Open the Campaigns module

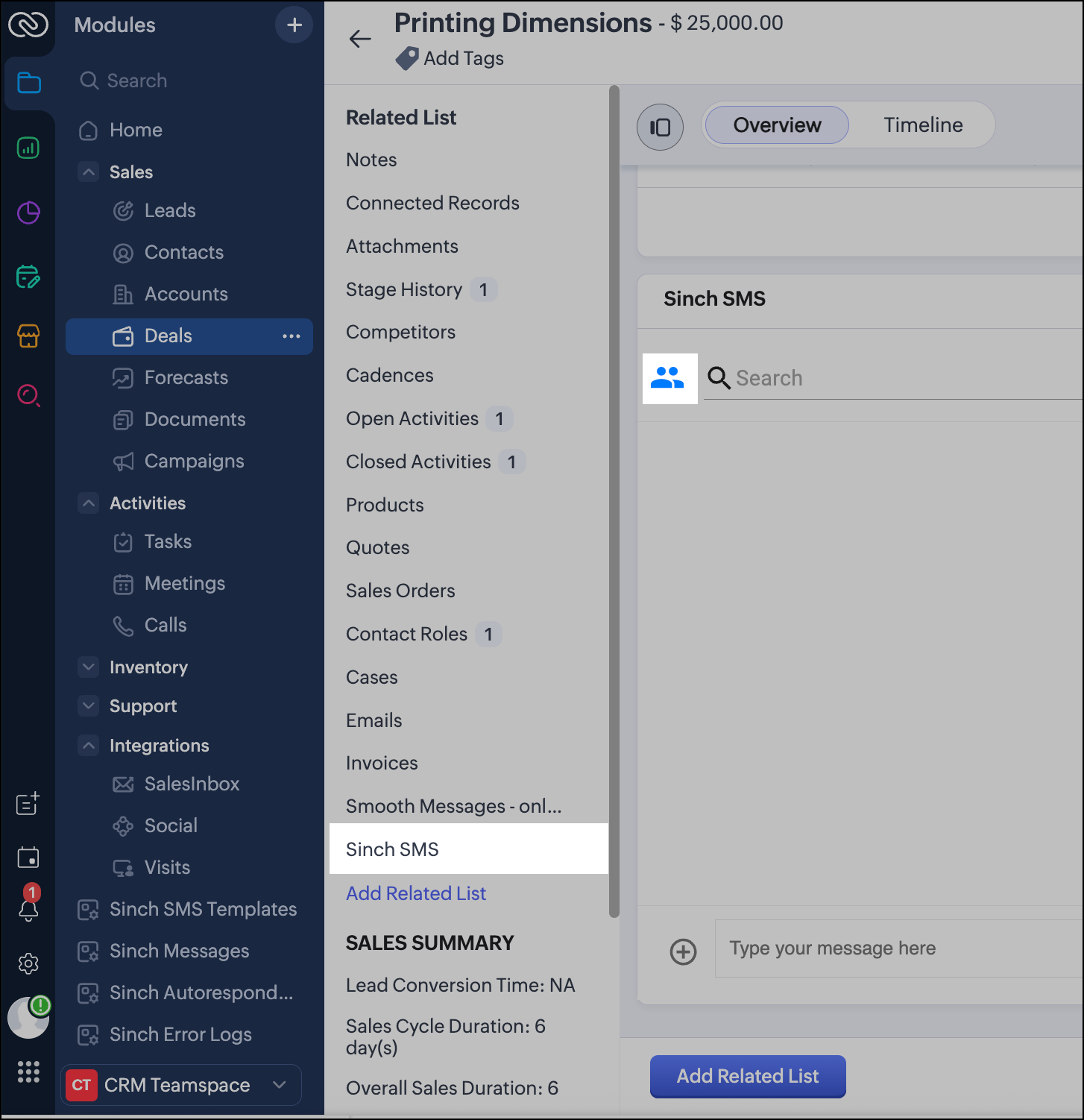pos(195,461)
